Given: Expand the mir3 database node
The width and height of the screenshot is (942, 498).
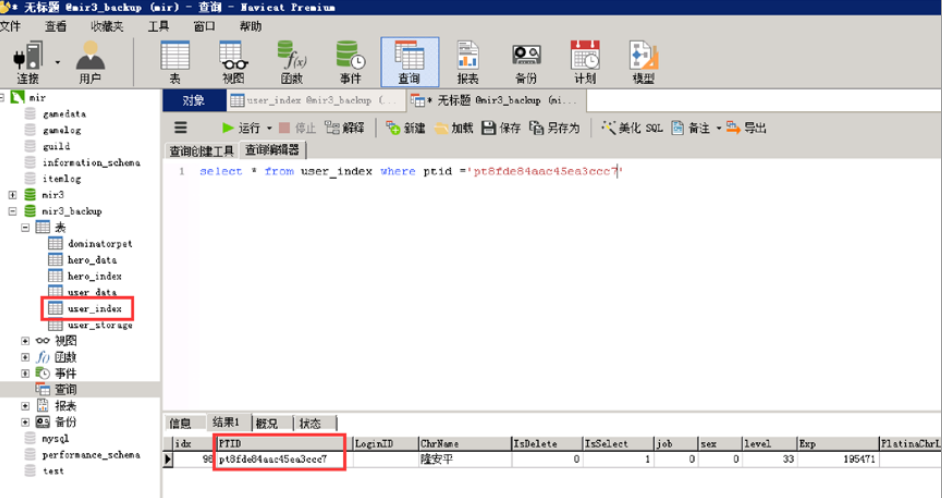Looking at the screenshot, I should (12, 195).
